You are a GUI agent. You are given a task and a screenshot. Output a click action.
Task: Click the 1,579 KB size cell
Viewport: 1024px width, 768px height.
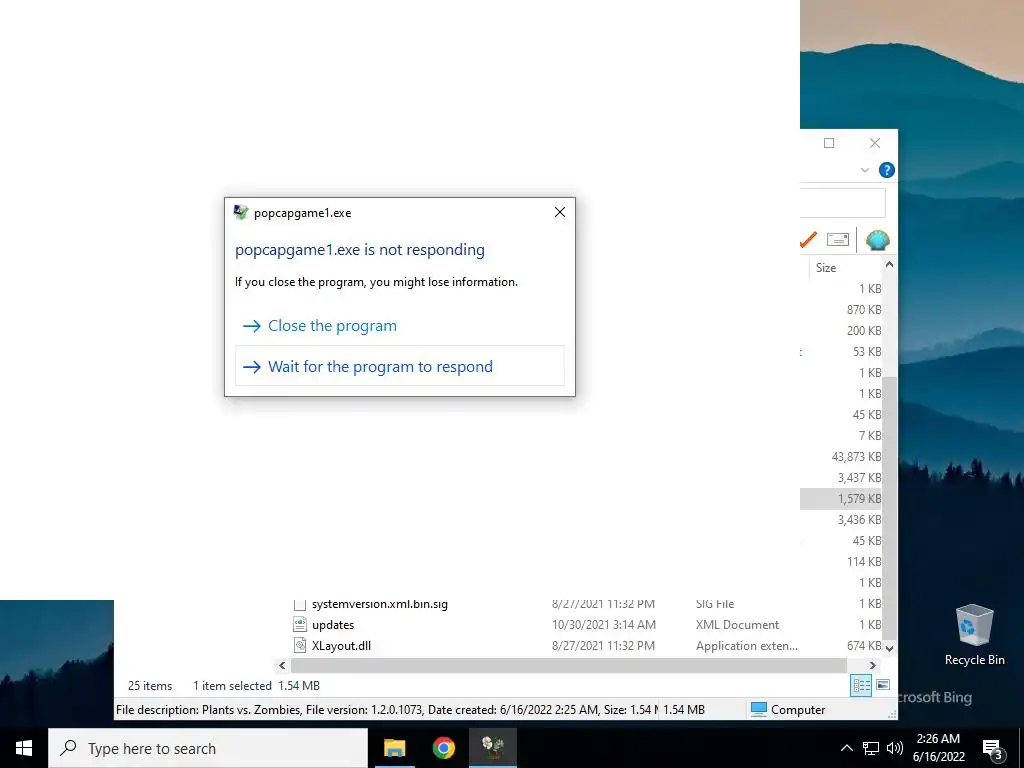(859, 499)
